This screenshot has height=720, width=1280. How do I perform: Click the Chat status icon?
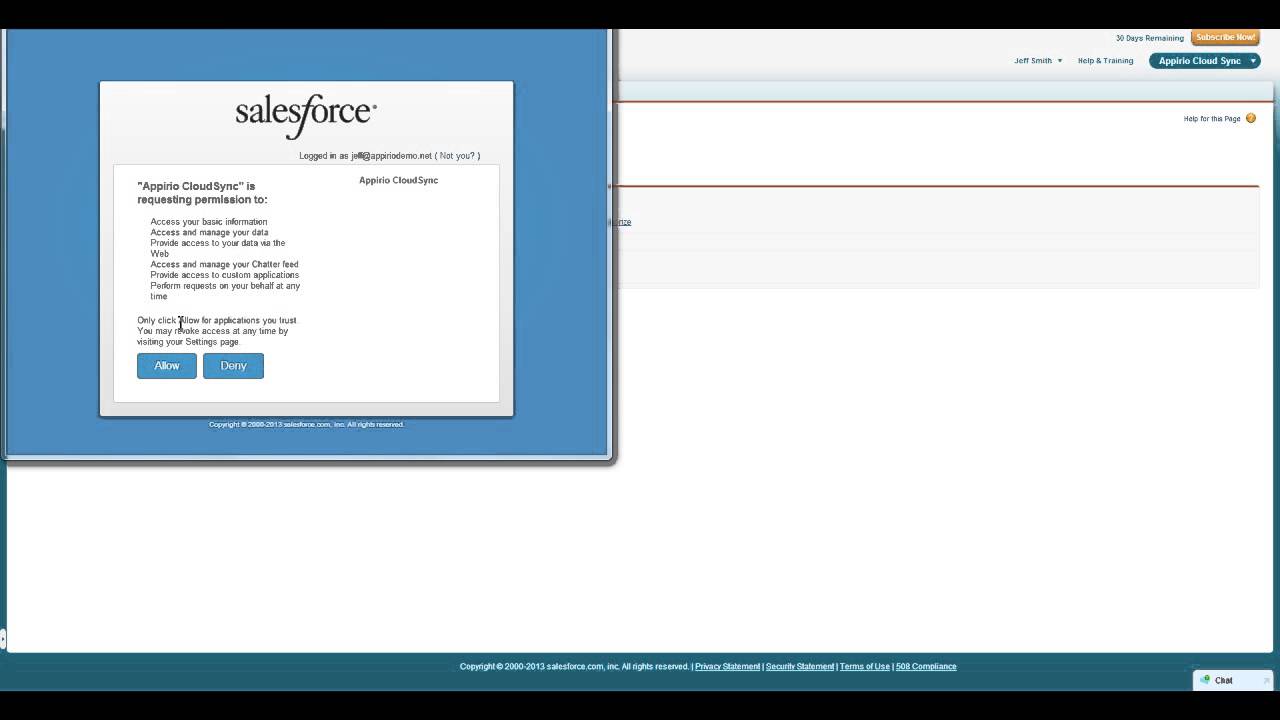point(1206,680)
